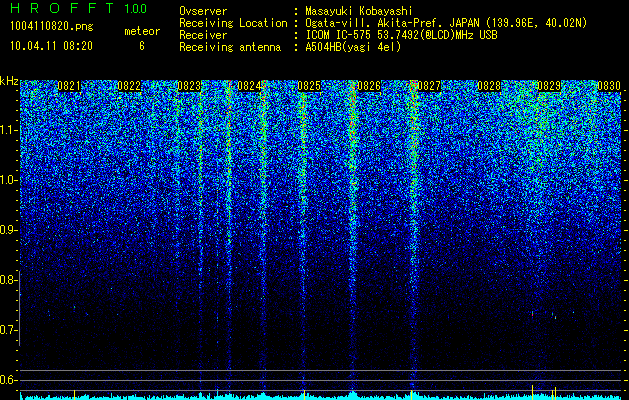Click the 0830 time marker
Image resolution: width=629 pixels, height=400 pixels.
pos(609,86)
